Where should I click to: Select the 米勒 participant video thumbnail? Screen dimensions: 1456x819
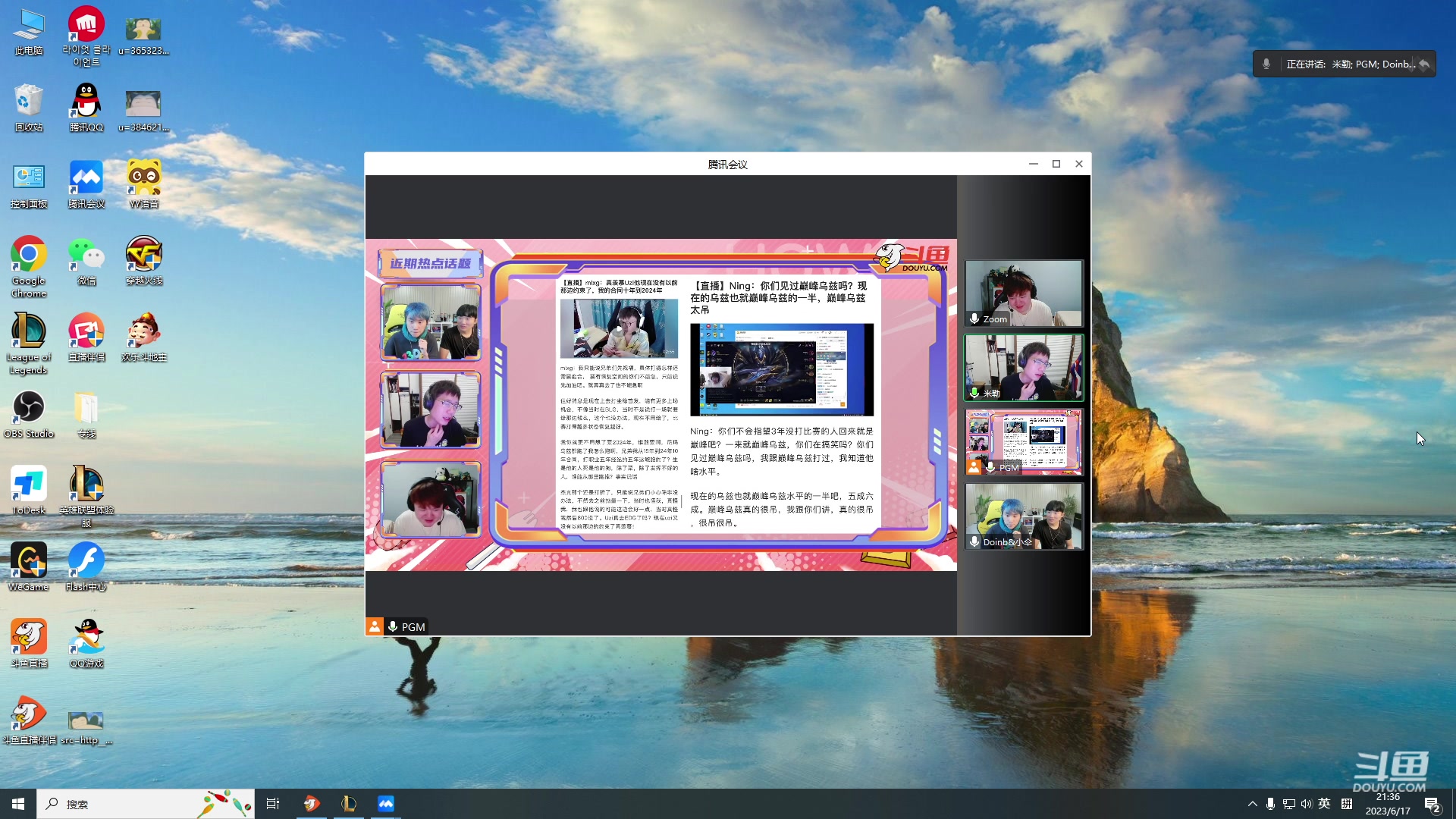pos(1024,368)
